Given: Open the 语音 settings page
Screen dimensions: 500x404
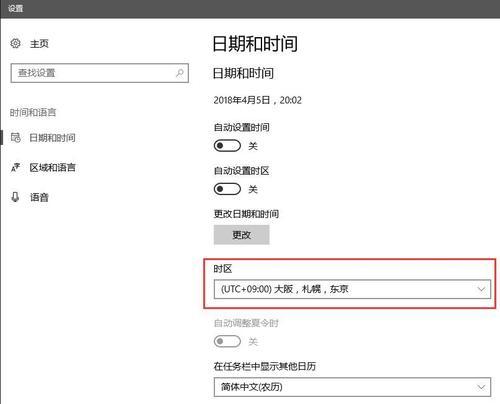Looking at the screenshot, I should [x=39, y=197].
